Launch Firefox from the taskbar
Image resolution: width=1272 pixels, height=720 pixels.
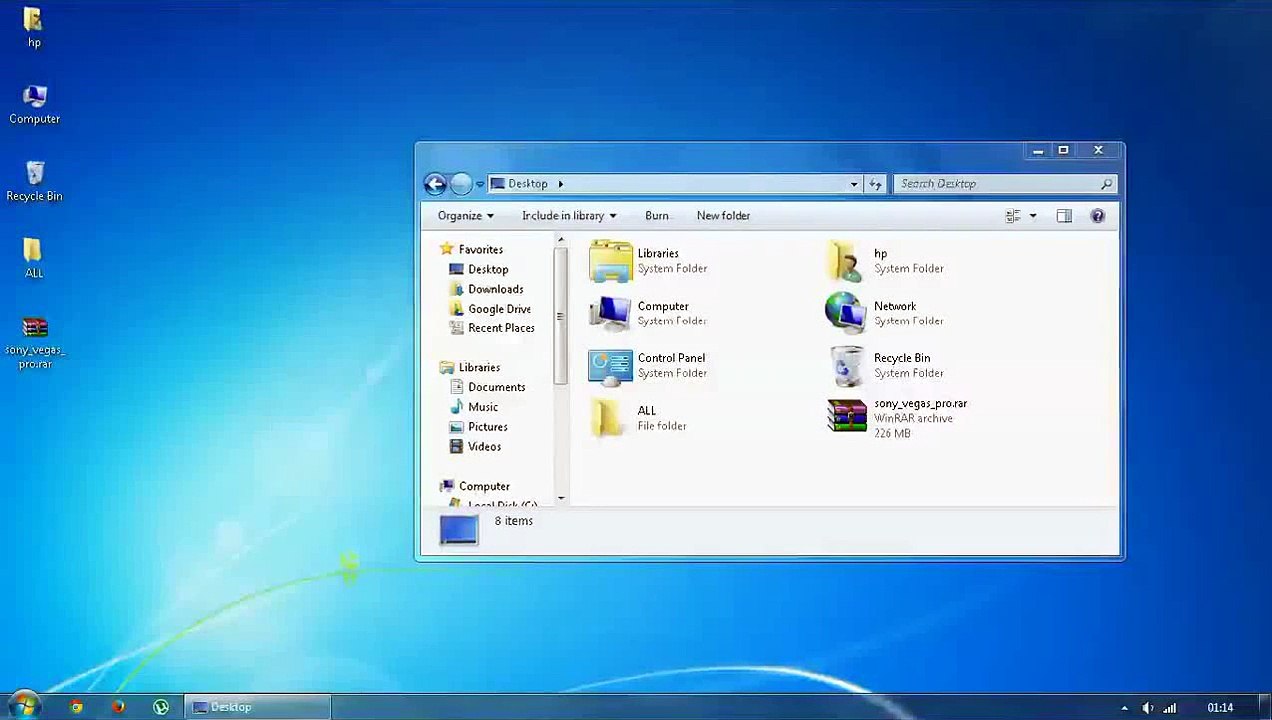118,707
